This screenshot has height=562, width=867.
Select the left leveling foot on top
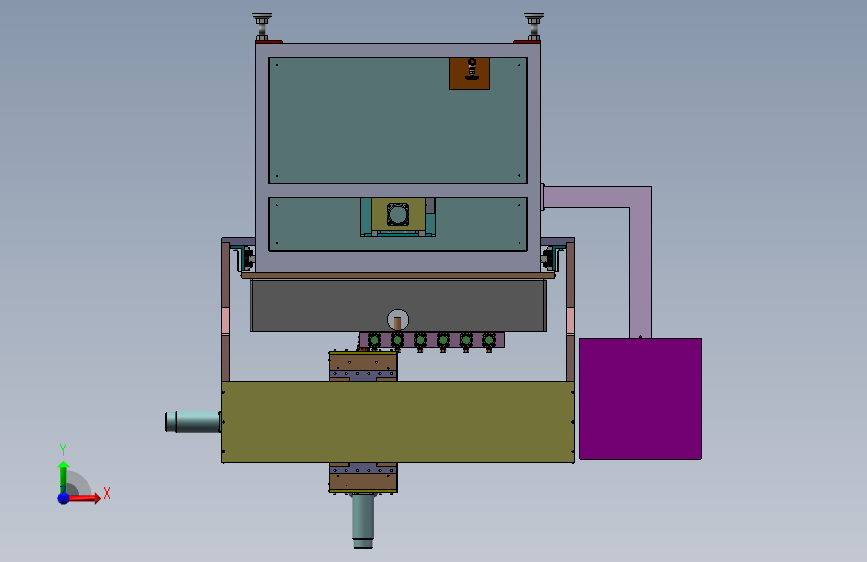[x=262, y=27]
